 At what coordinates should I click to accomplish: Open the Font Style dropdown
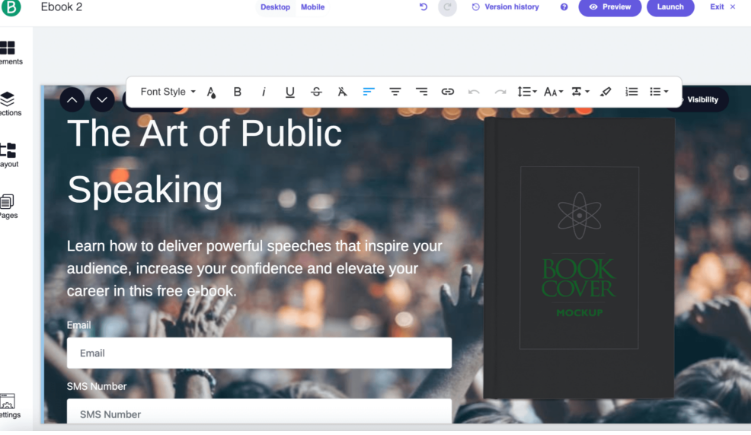[x=167, y=92]
